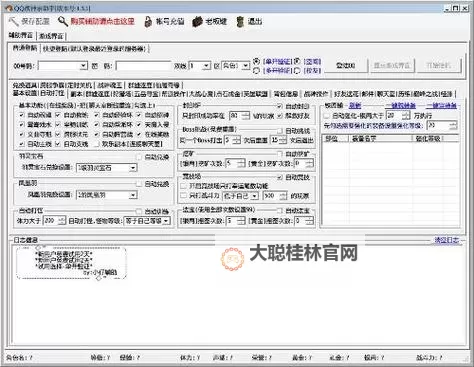
Task: Switch to the 辅助界面 tab
Action: 21,35
